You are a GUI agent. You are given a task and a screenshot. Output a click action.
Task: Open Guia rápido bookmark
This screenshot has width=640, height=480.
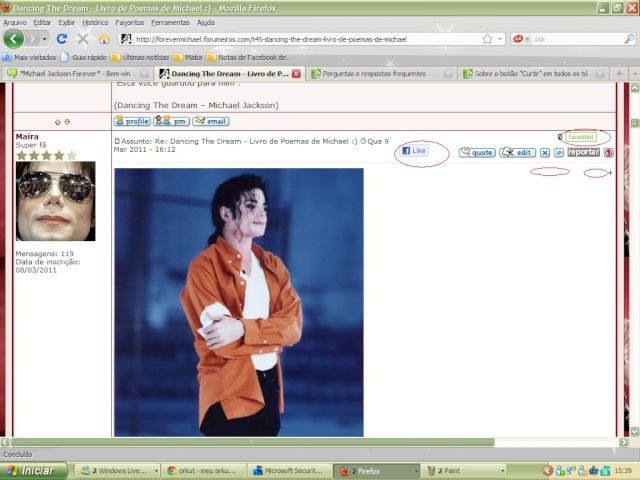(x=83, y=57)
